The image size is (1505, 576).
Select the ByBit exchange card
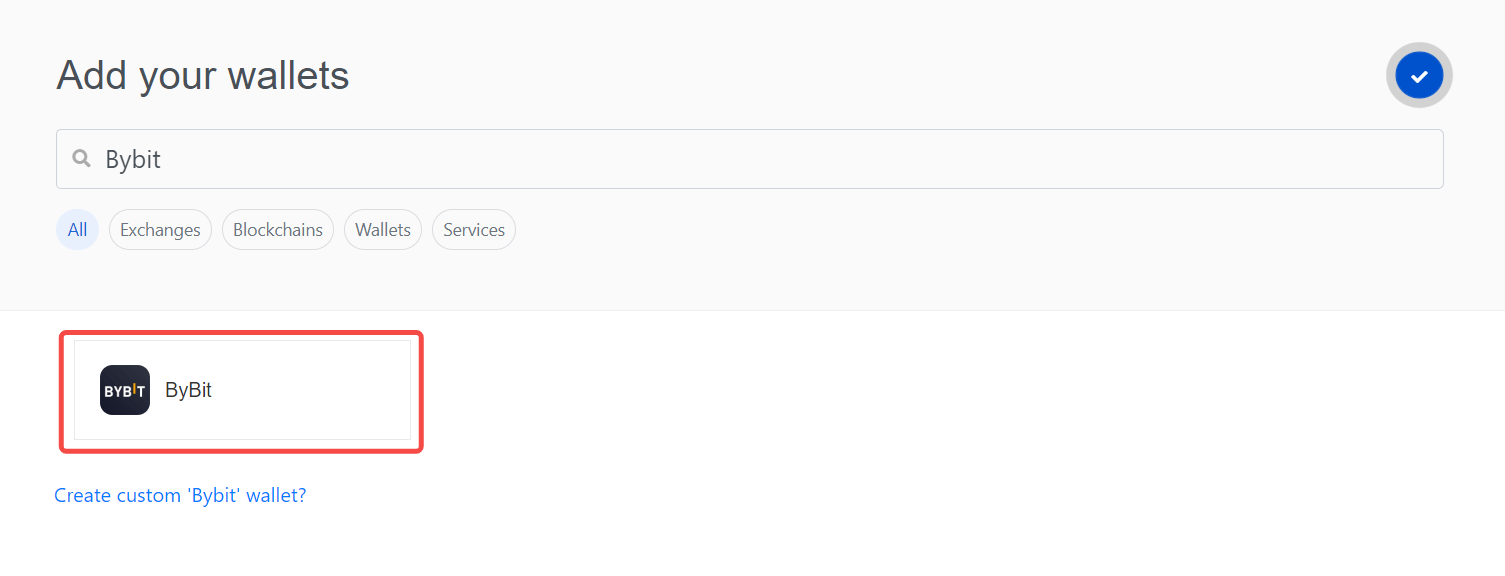[242, 390]
